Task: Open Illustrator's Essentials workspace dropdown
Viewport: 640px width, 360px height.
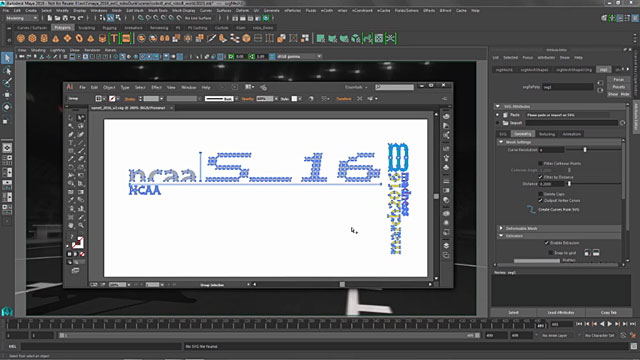Action: 356,87
